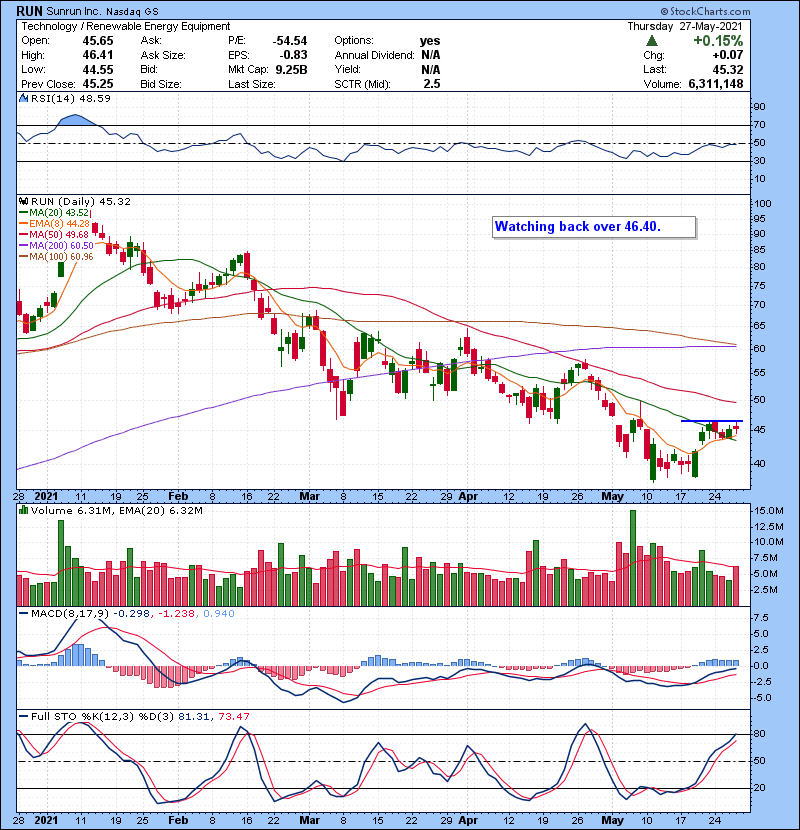Select the Sunrun Inc. company name
This screenshot has height=830, width=800.
(x=75, y=11)
